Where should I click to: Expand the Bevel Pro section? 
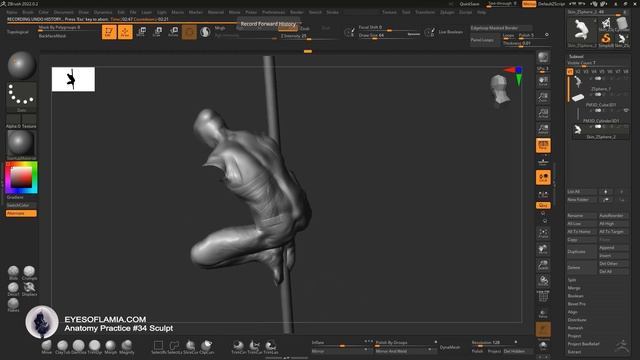576,304
